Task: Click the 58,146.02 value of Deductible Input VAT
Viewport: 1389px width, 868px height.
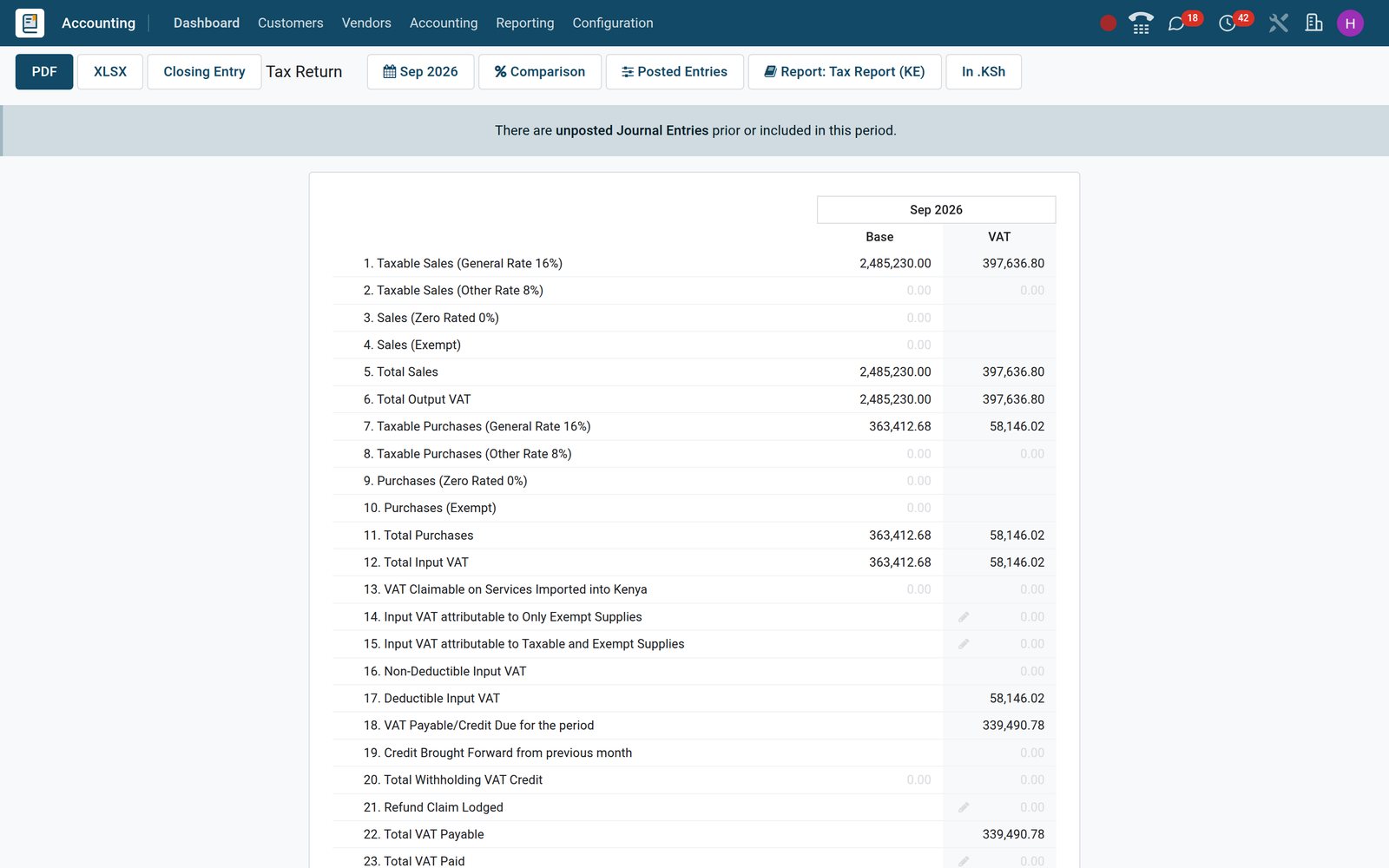Action: pos(1017,699)
